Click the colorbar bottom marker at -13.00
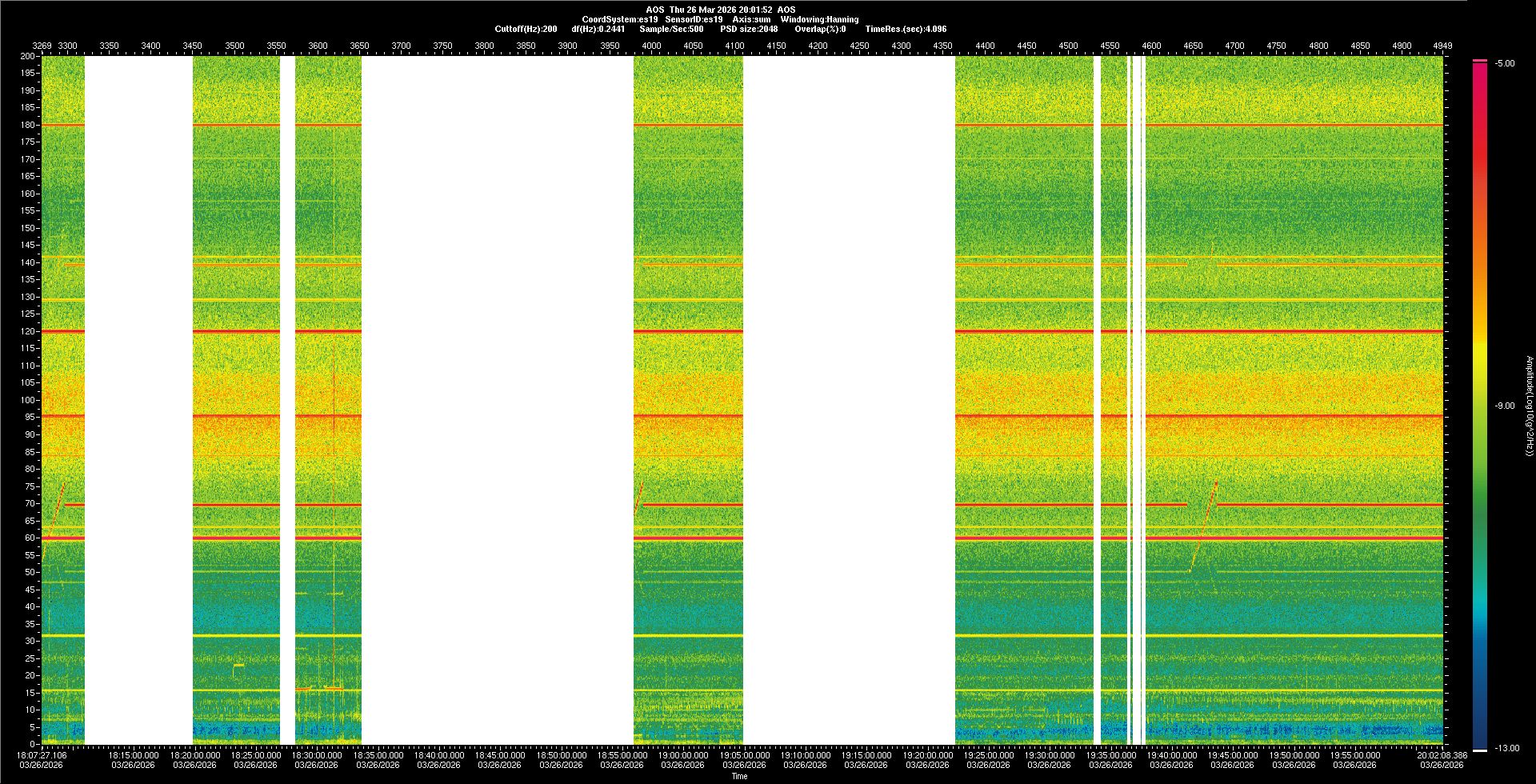Image resolution: width=1536 pixels, height=784 pixels. [x=1479, y=750]
